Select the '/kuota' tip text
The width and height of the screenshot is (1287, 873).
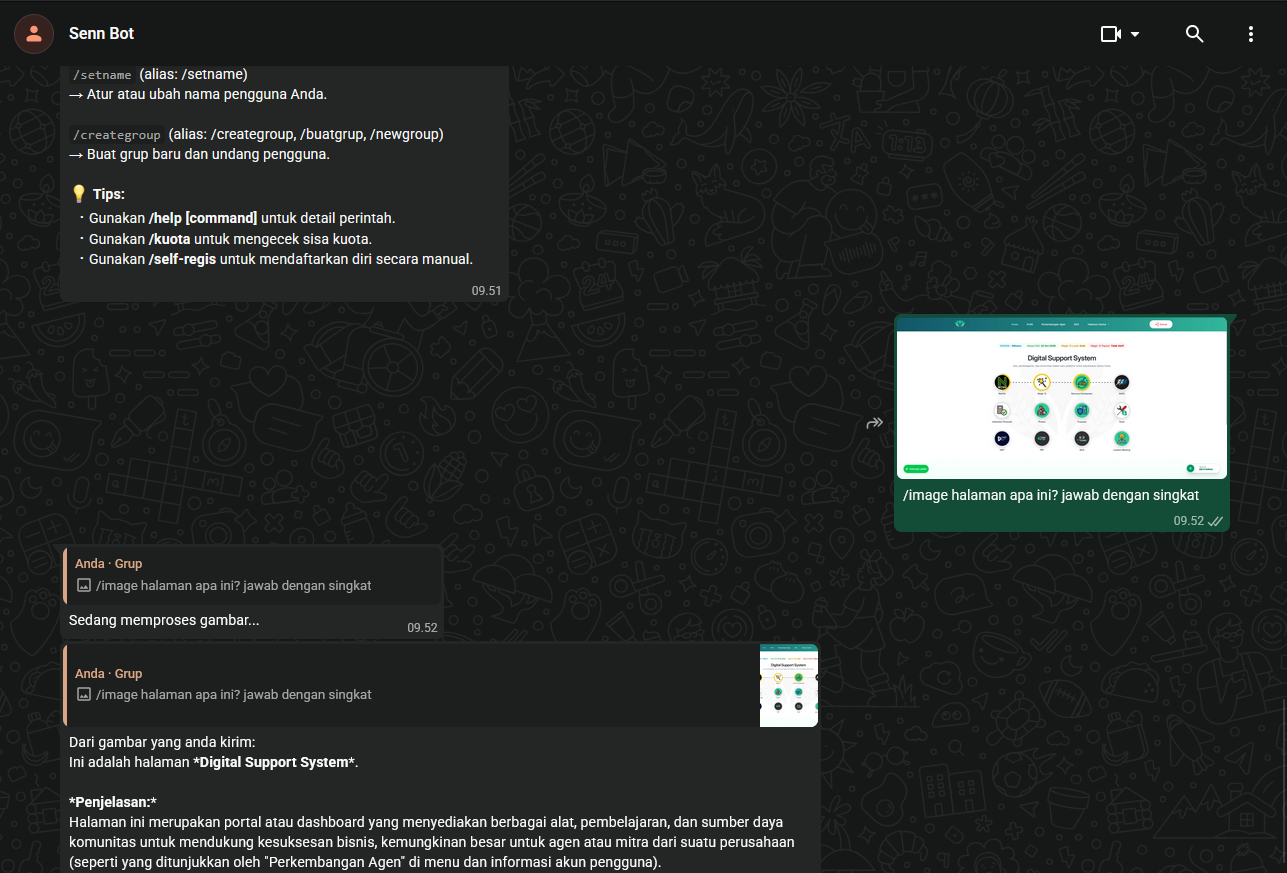[x=169, y=239]
